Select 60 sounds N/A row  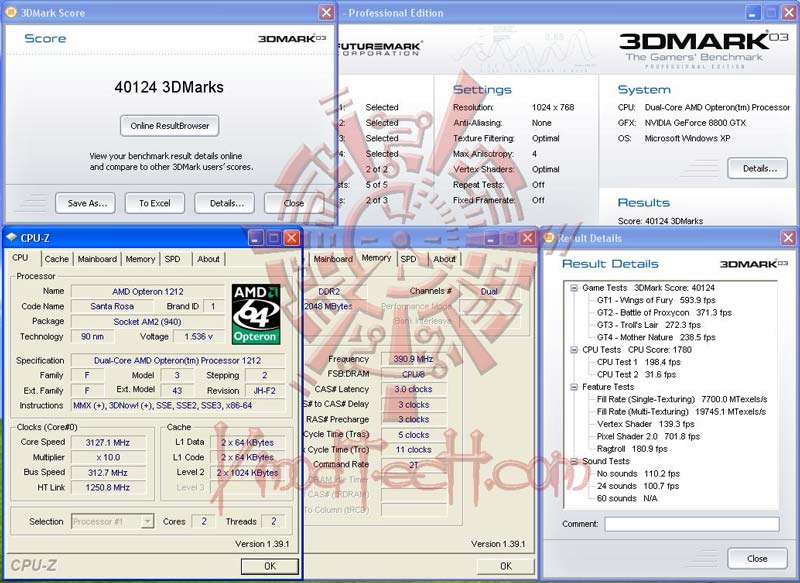(627, 498)
